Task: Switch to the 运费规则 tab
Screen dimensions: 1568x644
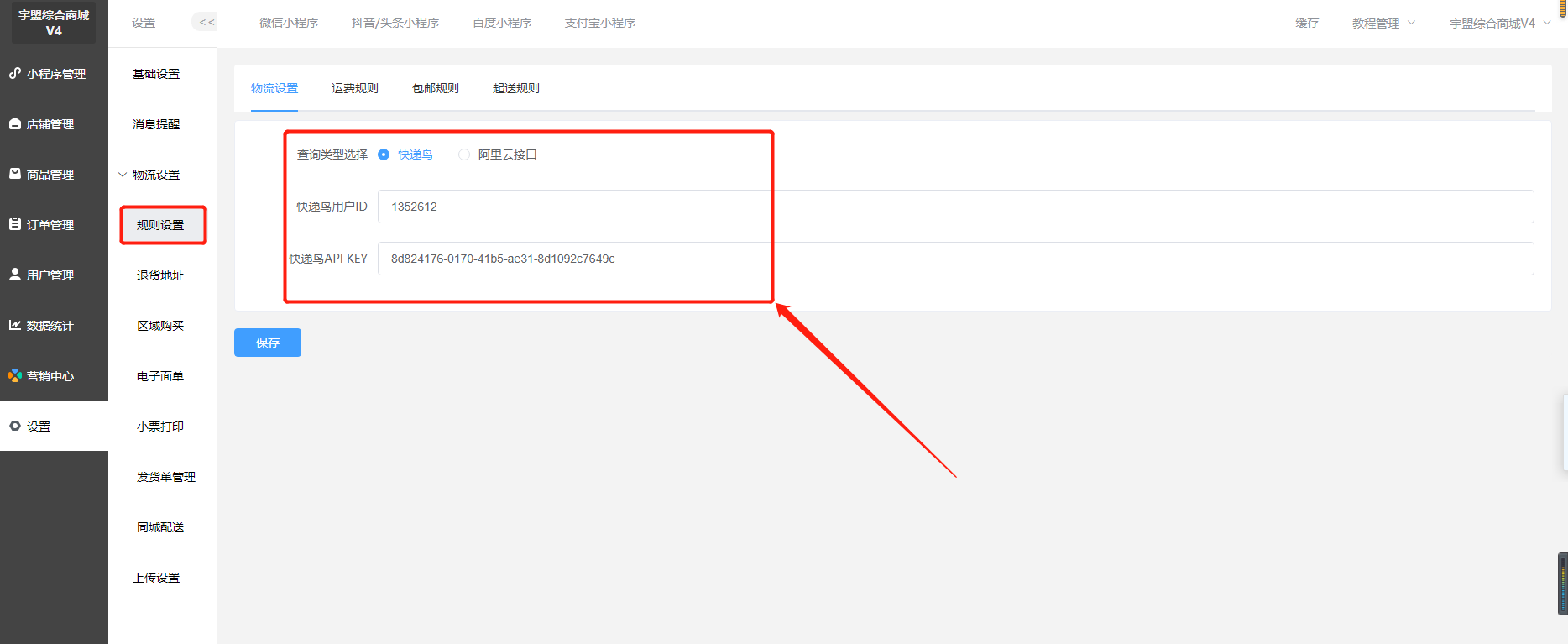Action: (x=355, y=88)
